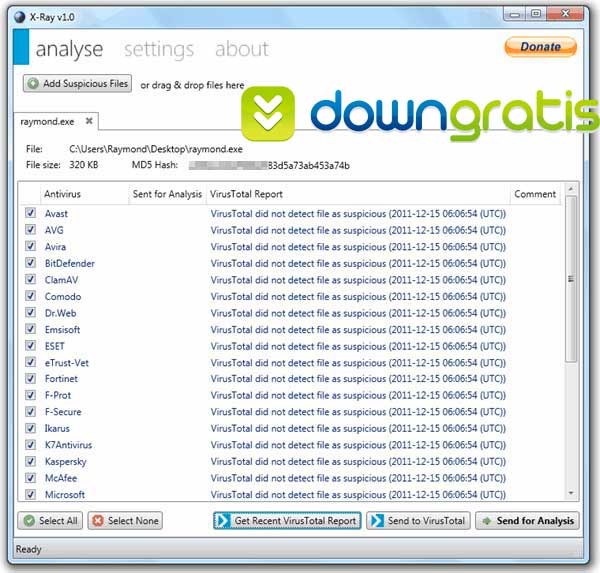Click the vertical scrollbar thumb
The width and height of the screenshot is (600, 573).
click(571, 279)
